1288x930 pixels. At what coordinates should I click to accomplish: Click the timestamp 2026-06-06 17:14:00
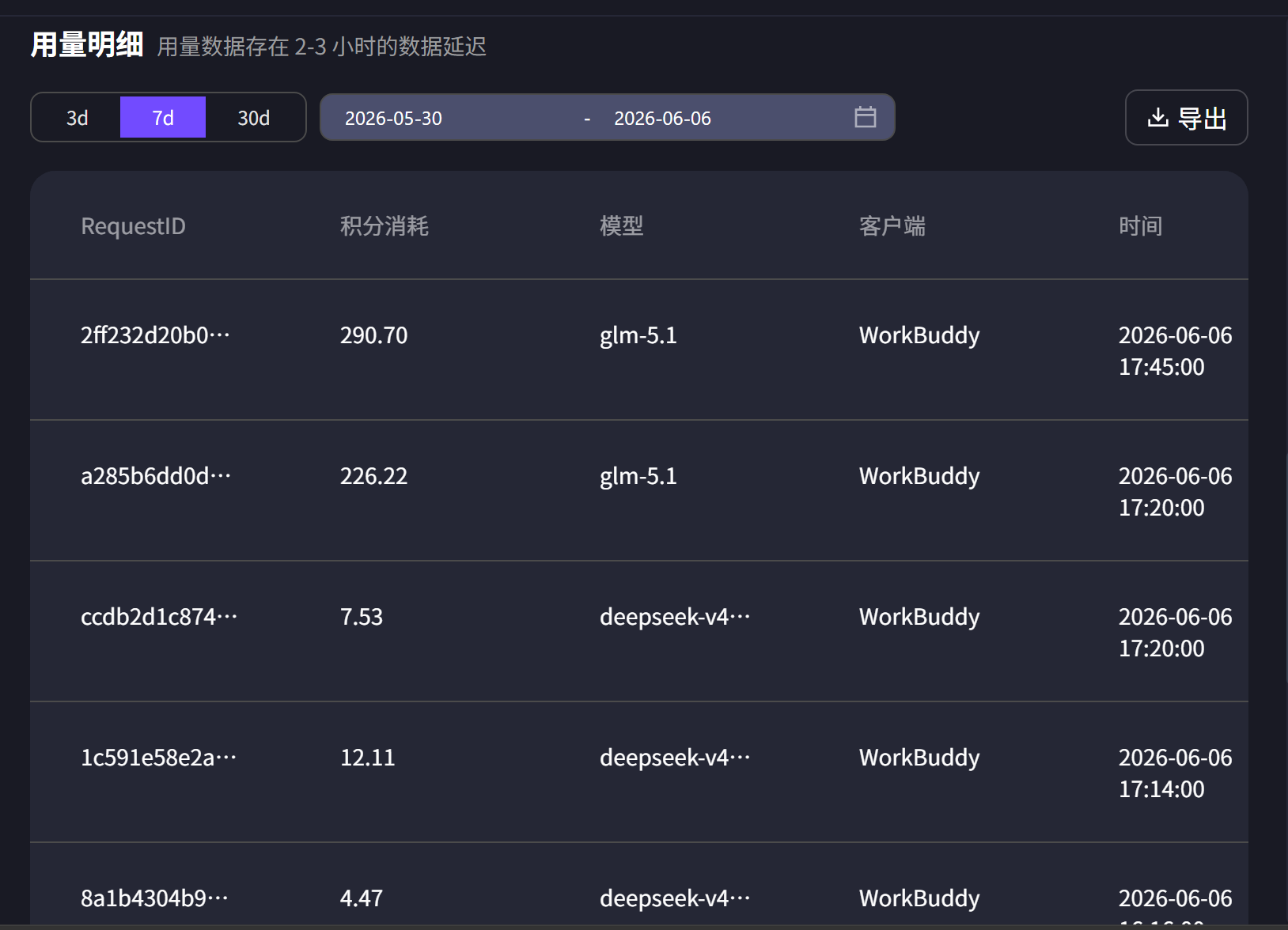pos(1175,773)
